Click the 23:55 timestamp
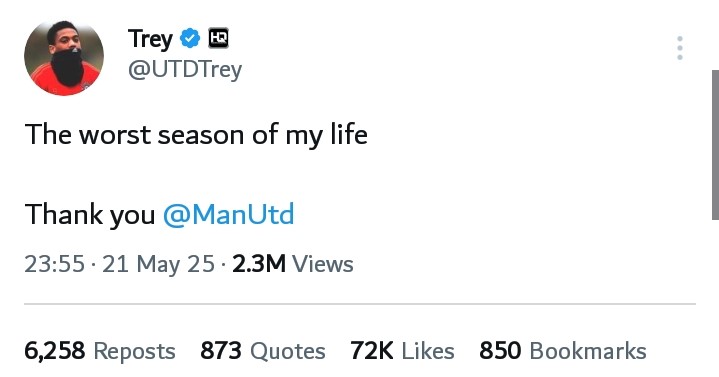This screenshot has height=377, width=719. point(55,264)
